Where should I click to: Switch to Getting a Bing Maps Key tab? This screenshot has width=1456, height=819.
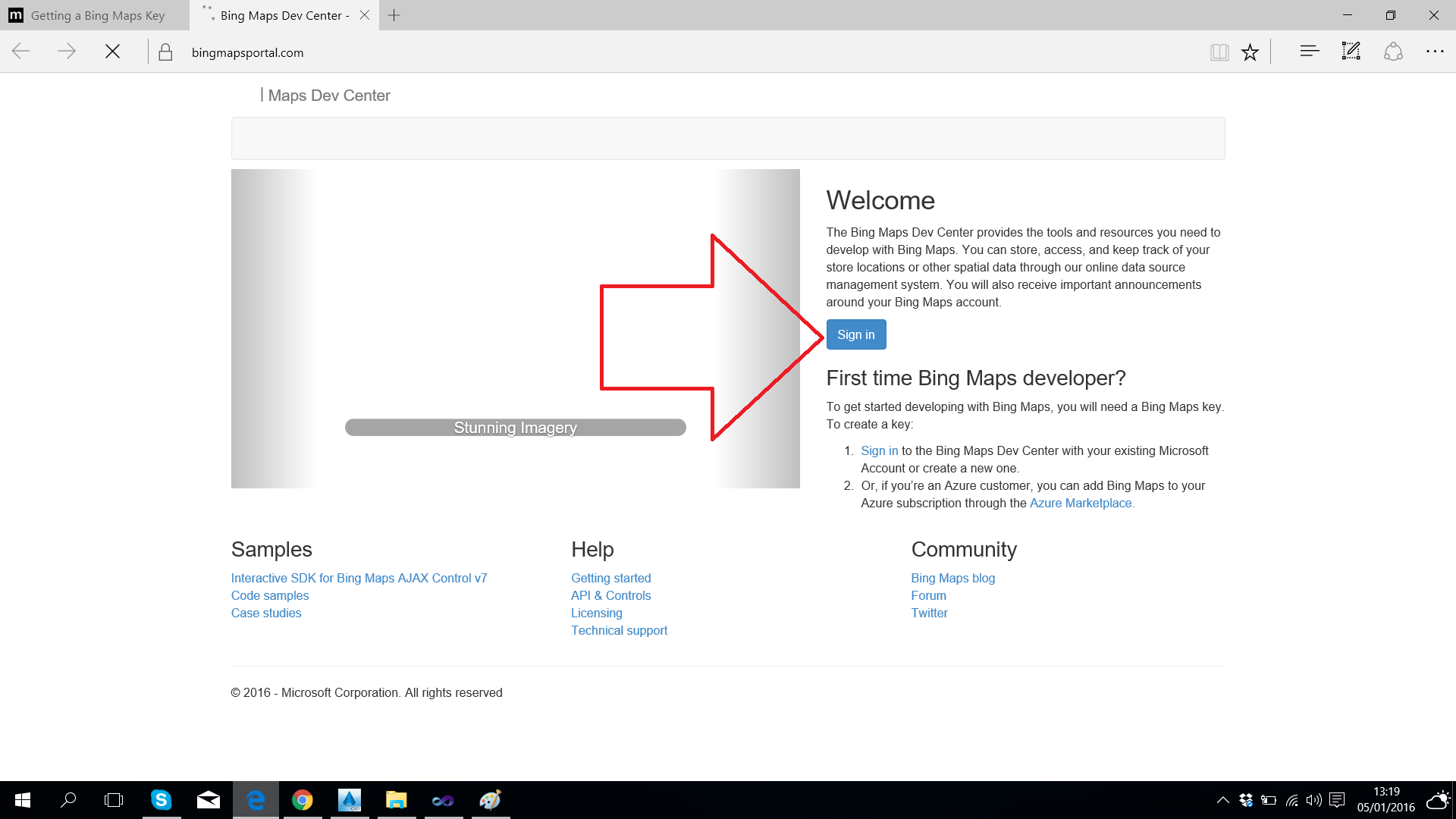94,15
